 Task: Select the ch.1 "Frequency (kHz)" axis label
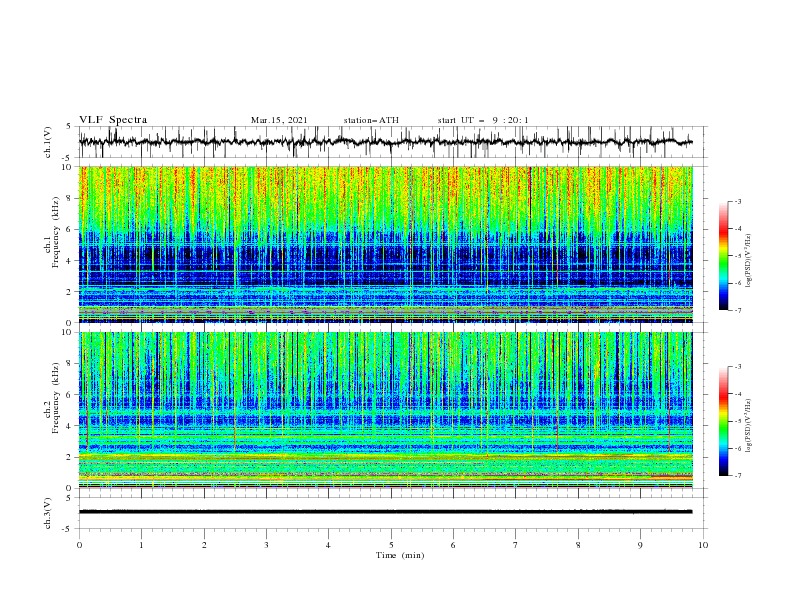click(x=56, y=233)
